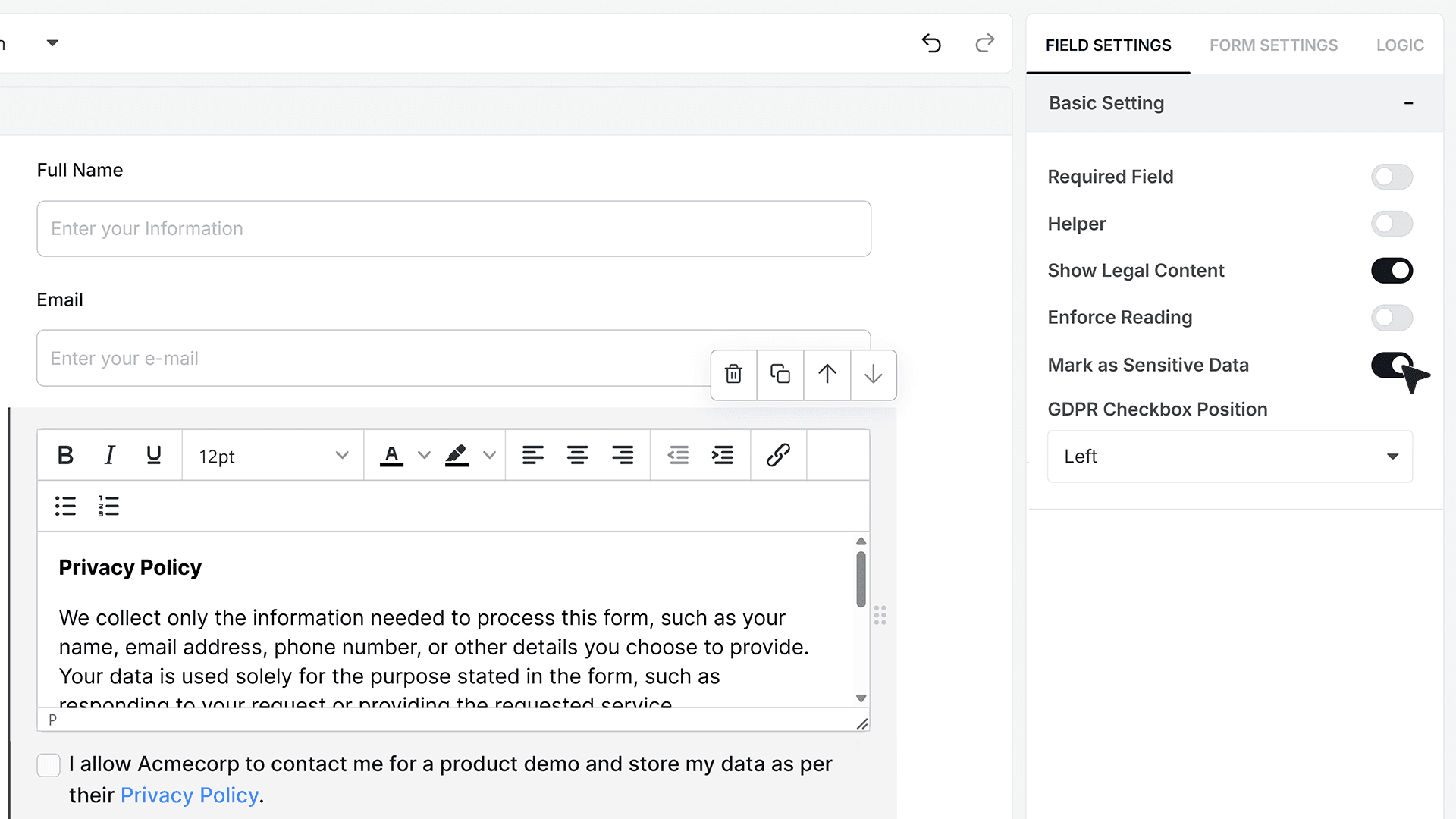
Task: Apply center text alignment
Action: (578, 455)
